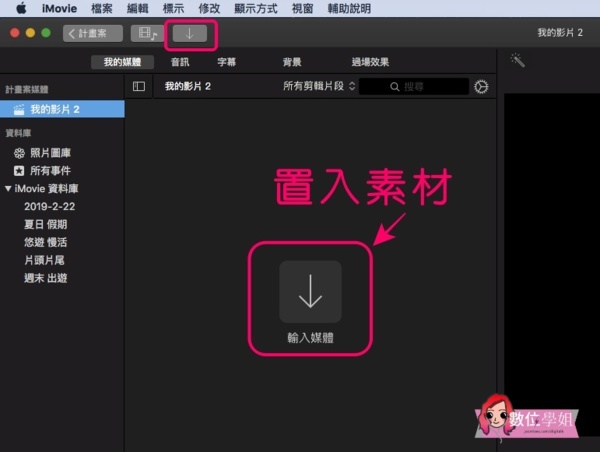Select the 夏日 假期 event
The height and width of the screenshot is (452, 600).
coord(45,224)
